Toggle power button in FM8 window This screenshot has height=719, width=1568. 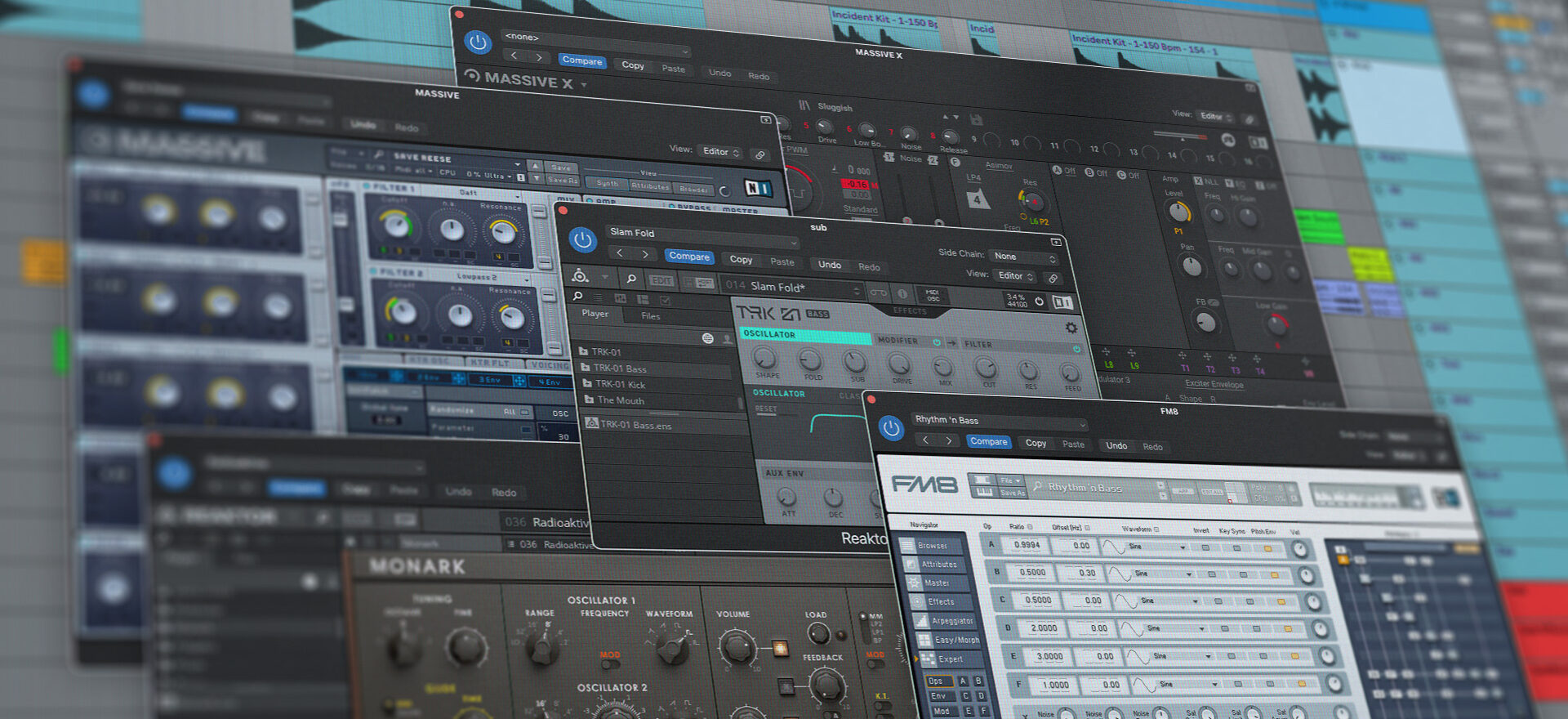[x=891, y=428]
